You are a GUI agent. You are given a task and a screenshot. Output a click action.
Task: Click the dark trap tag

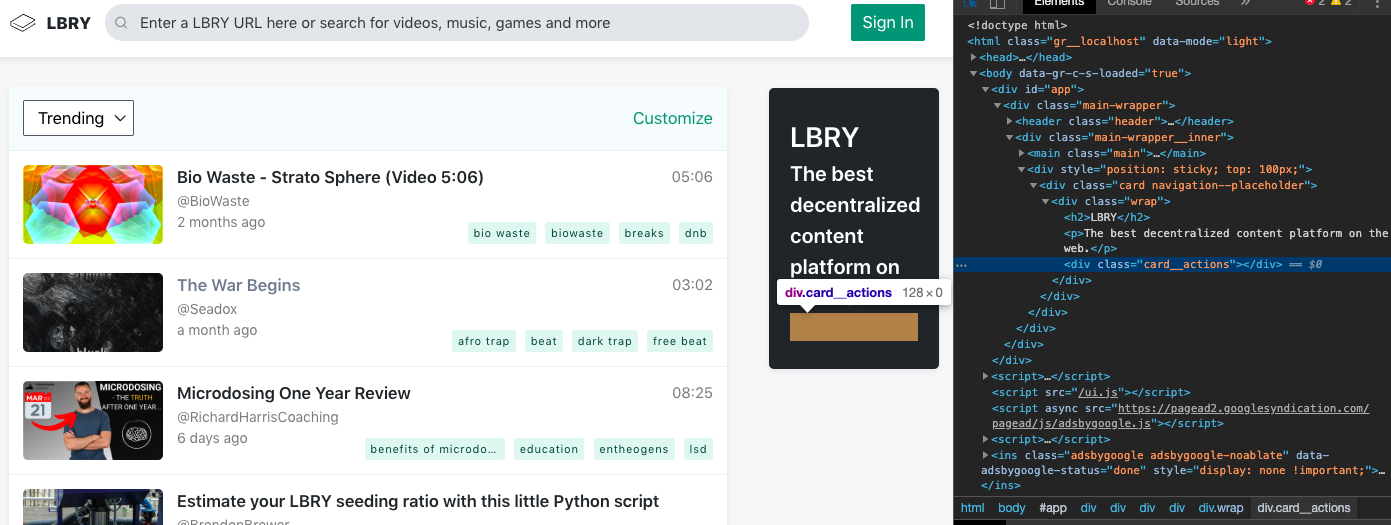pyautogui.click(x=605, y=341)
